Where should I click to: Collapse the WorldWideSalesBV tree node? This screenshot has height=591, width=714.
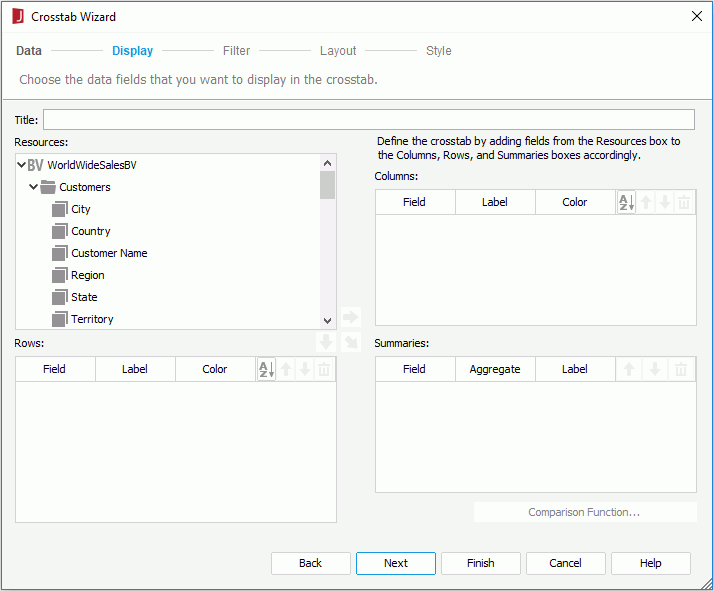(21, 164)
